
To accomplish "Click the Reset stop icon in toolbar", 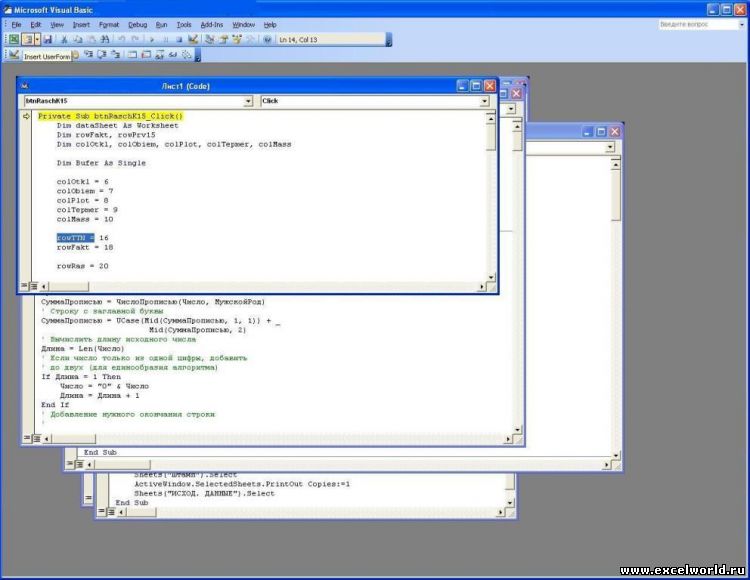I will [x=179, y=39].
